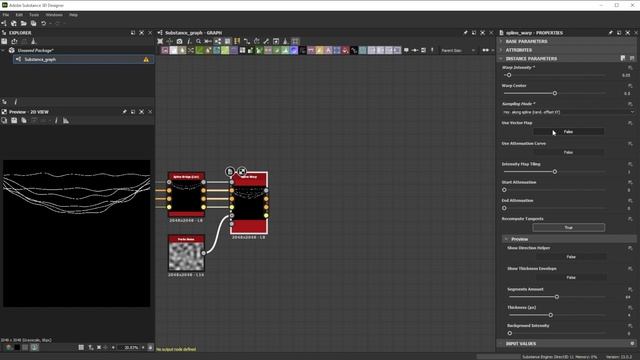Click the tiling grid icon in 2D View footer
Viewport: 640px width, 360px height.
pyautogui.click(x=81, y=347)
